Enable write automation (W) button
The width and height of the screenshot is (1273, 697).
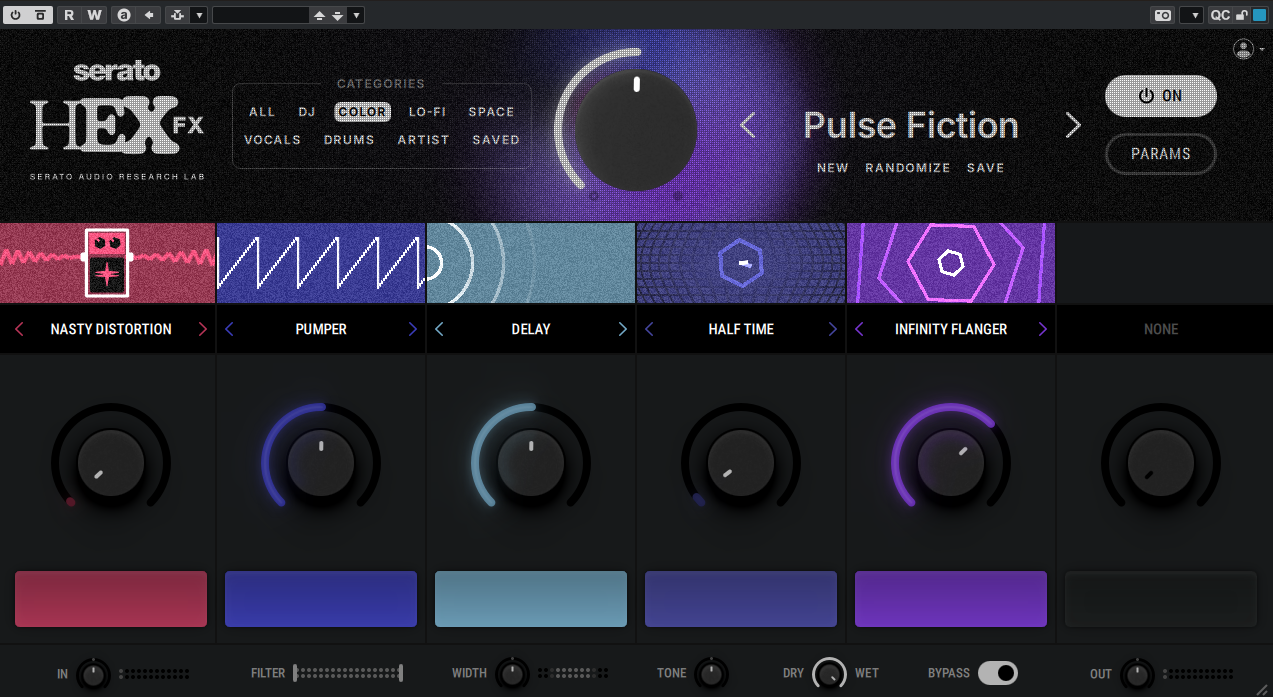tap(94, 15)
